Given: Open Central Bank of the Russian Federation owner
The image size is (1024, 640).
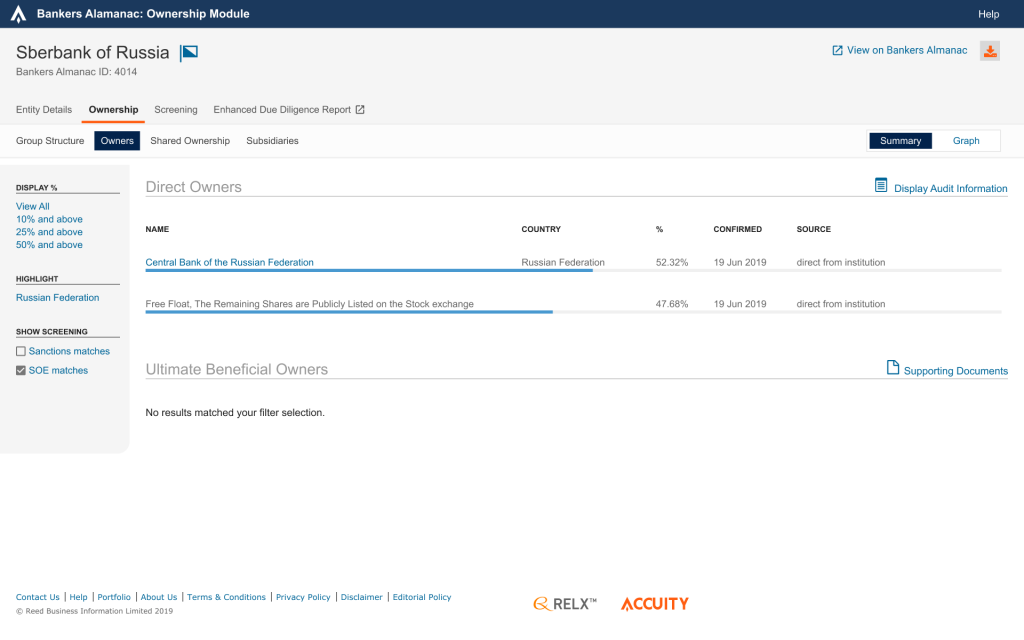Looking at the screenshot, I should [x=229, y=263].
